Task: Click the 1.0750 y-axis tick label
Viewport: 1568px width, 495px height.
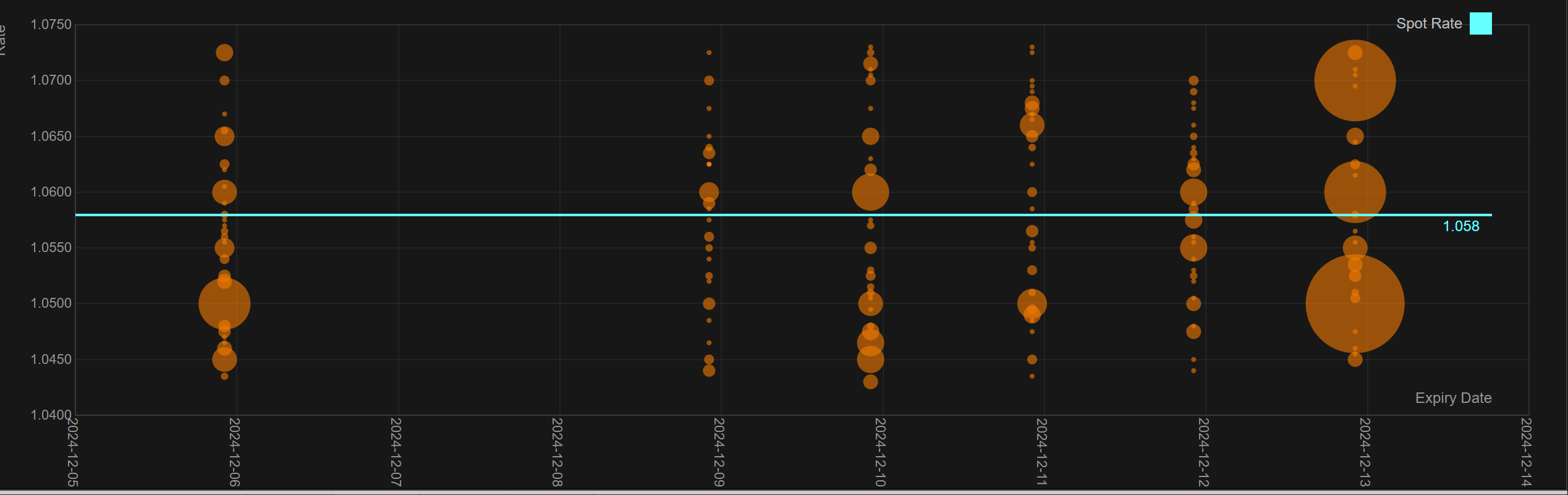Action: coord(51,25)
